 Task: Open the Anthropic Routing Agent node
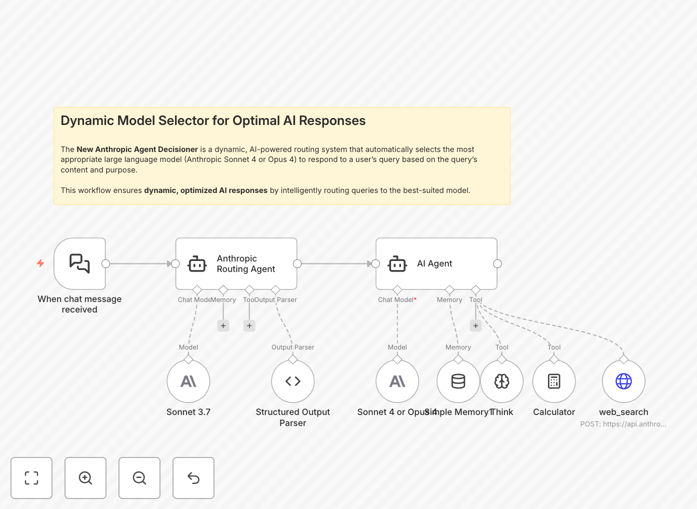[x=236, y=264]
